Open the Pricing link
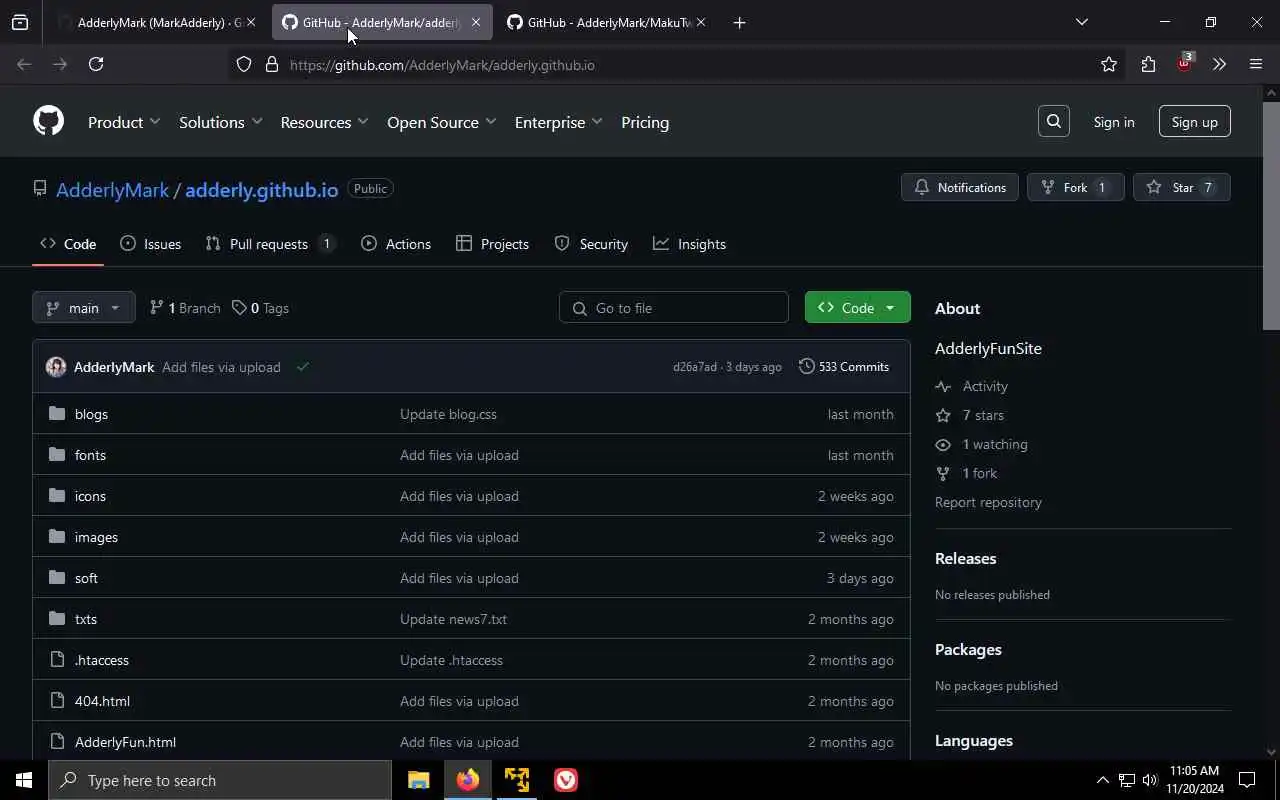 645,122
